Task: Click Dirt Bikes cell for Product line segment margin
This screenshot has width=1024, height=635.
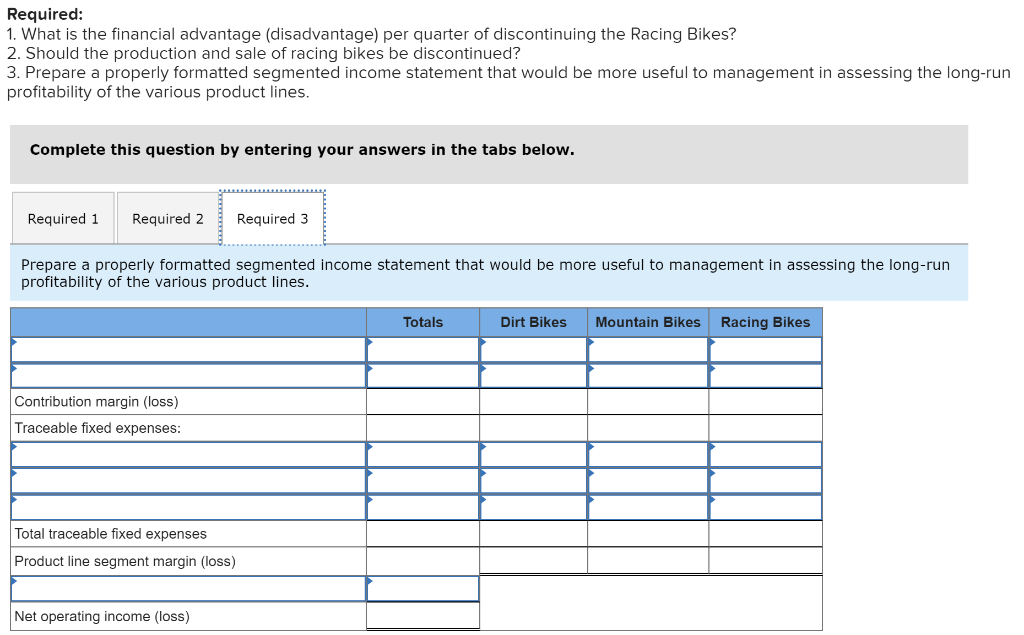Action: click(x=533, y=561)
